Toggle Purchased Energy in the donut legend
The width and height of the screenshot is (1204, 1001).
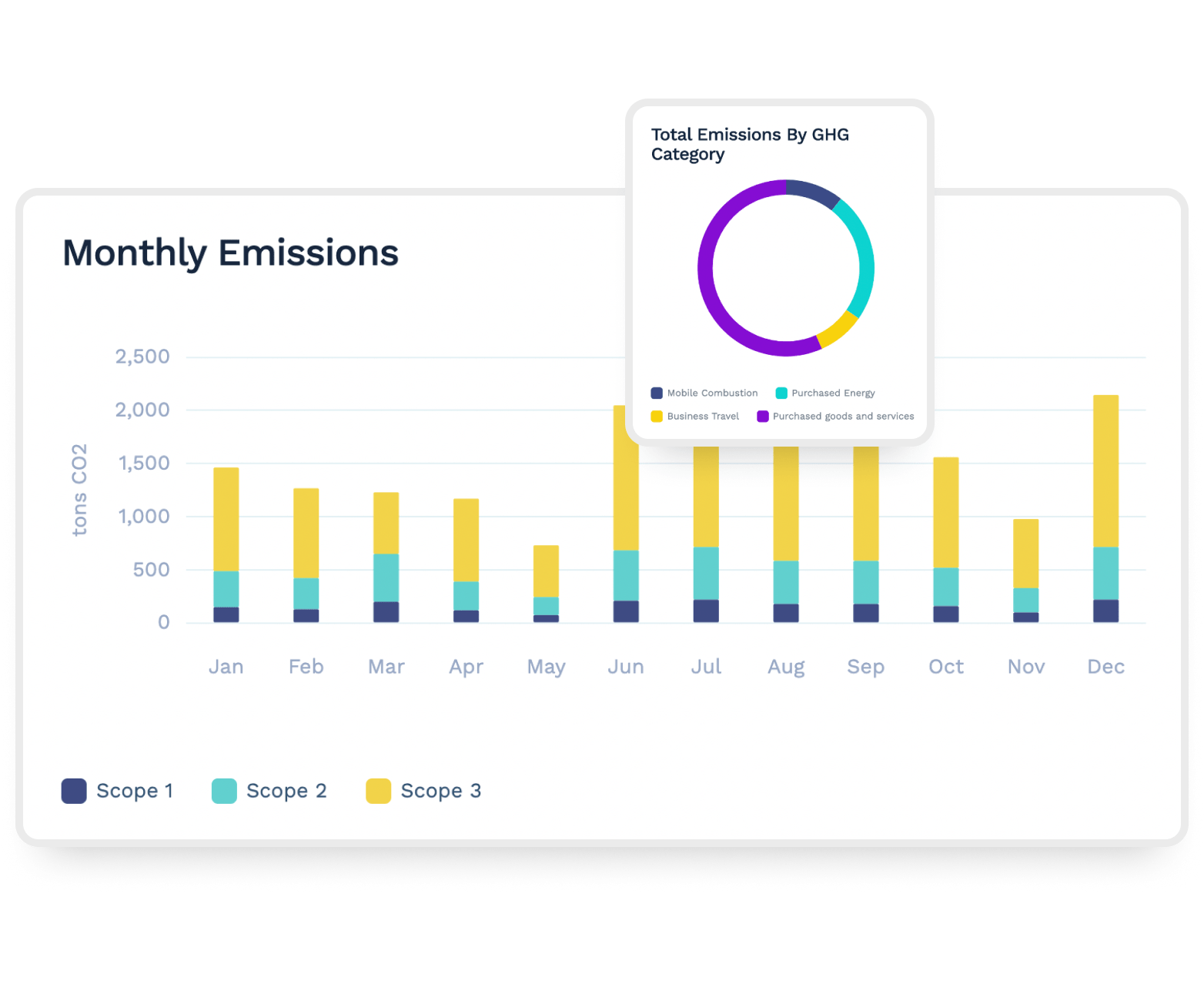point(783,393)
